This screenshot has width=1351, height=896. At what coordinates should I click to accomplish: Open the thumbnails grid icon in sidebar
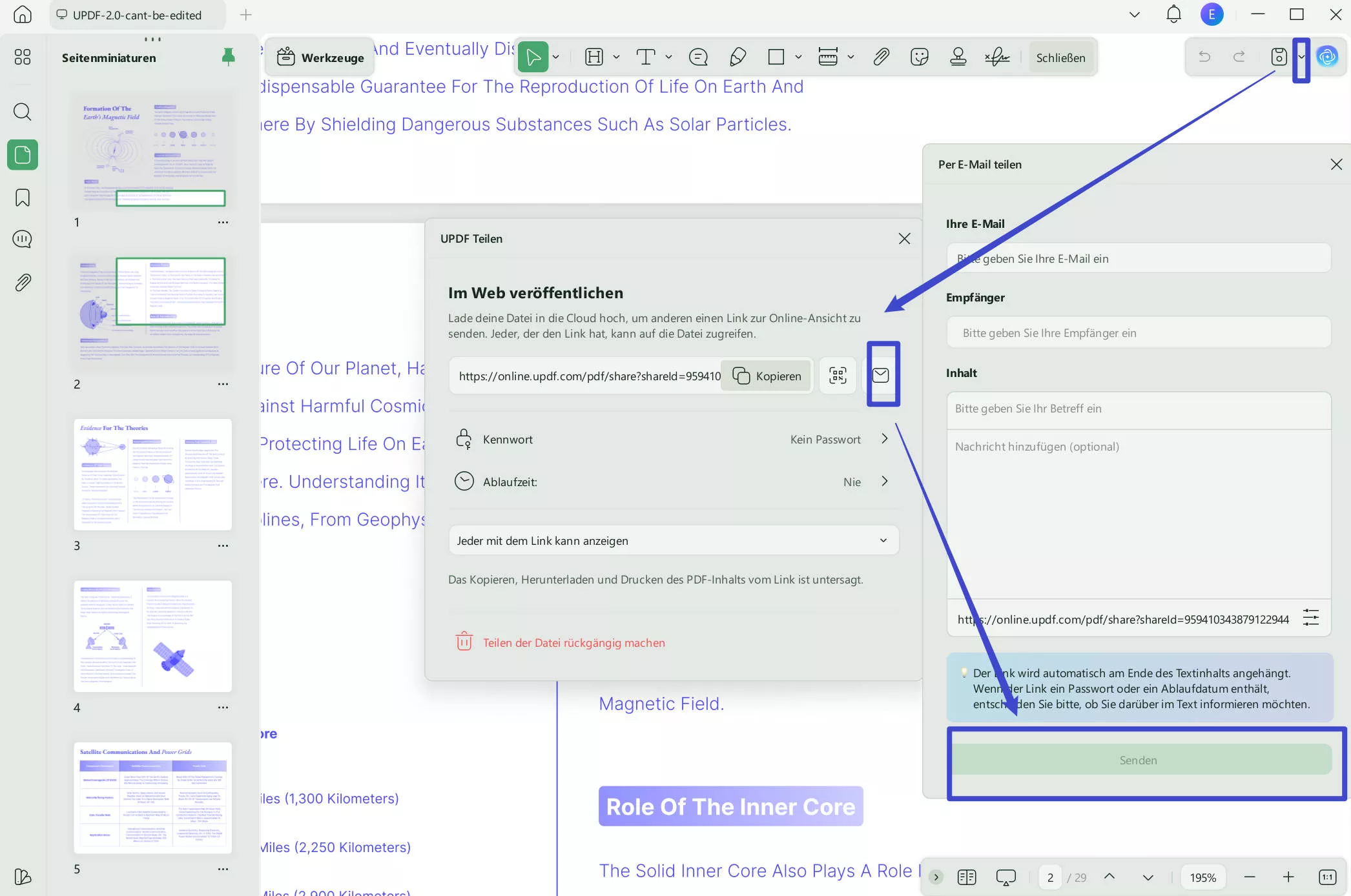(23, 57)
